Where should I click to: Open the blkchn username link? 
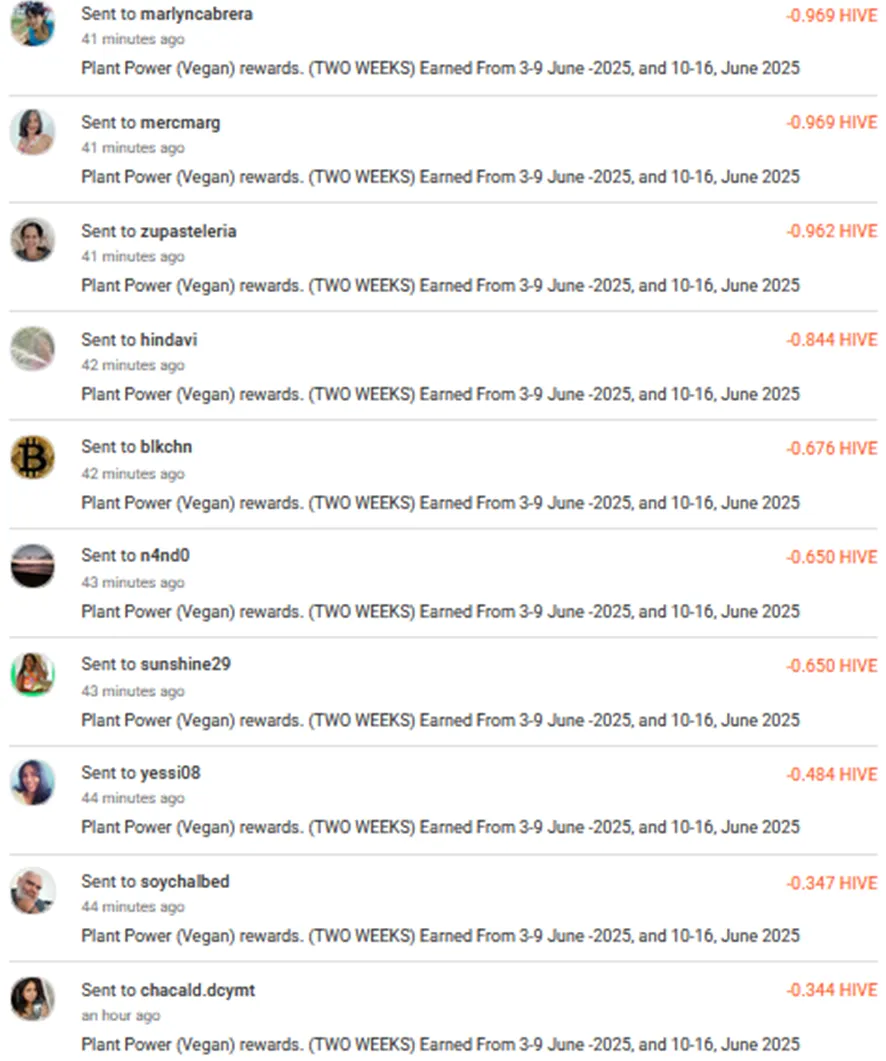(166, 447)
